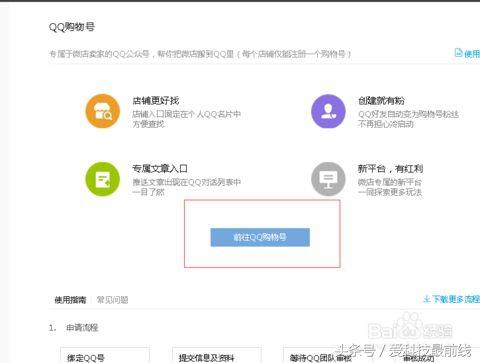This screenshot has height=363, width=480.
Task: Click the page subtitle about 微店卖家的QQ公众号
Action: pyautogui.click(x=200, y=54)
